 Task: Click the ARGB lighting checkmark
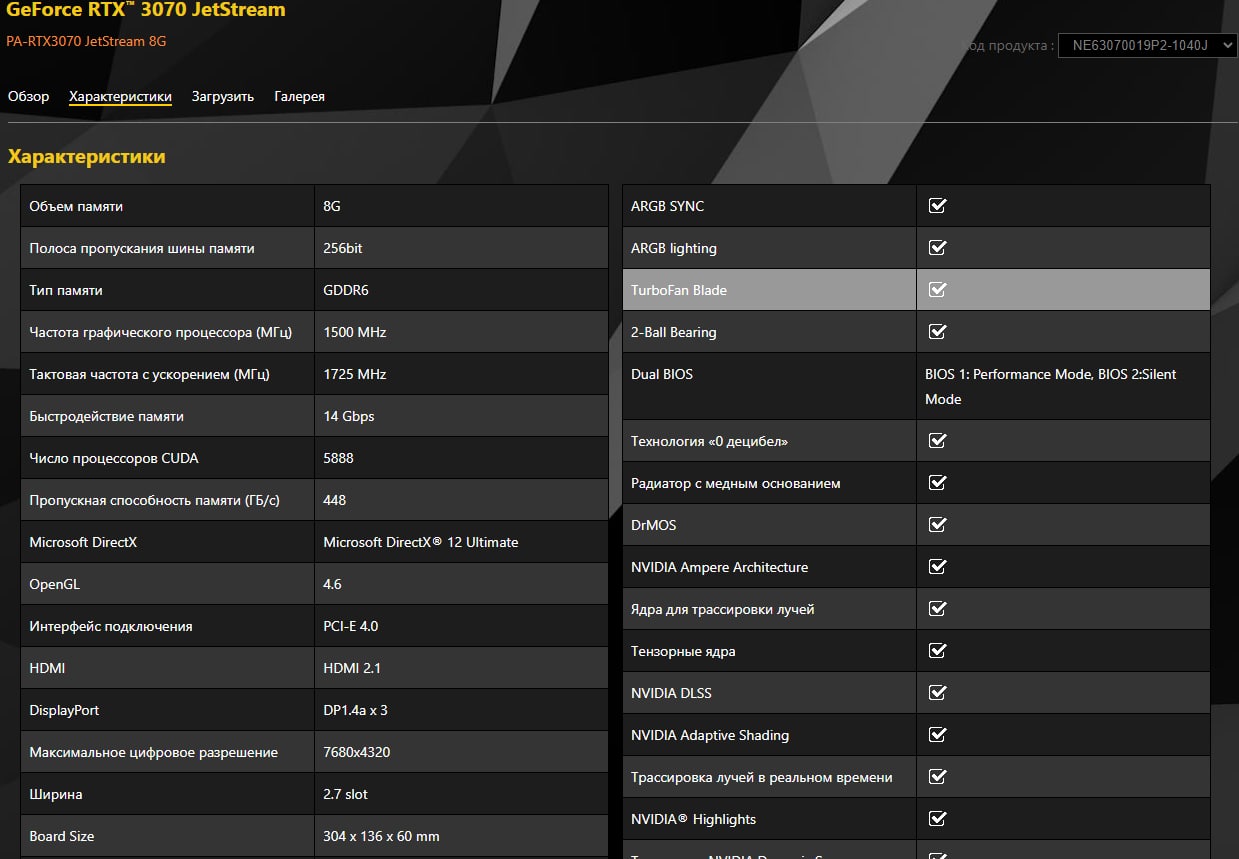pos(937,248)
